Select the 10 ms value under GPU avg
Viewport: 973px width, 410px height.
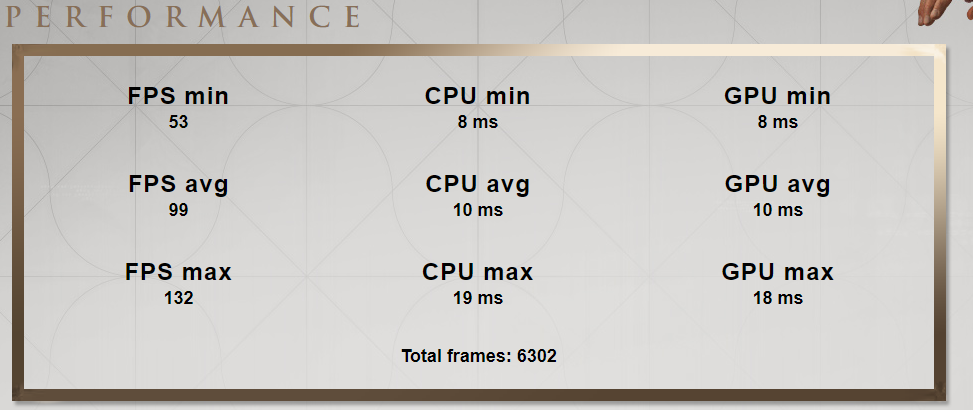(777, 210)
